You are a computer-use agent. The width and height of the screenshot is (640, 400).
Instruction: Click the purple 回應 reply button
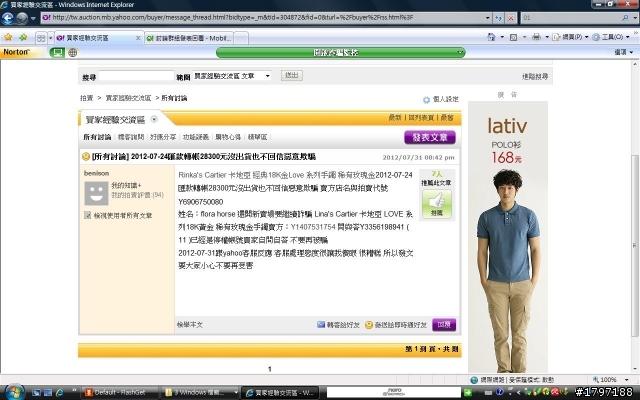444,325
